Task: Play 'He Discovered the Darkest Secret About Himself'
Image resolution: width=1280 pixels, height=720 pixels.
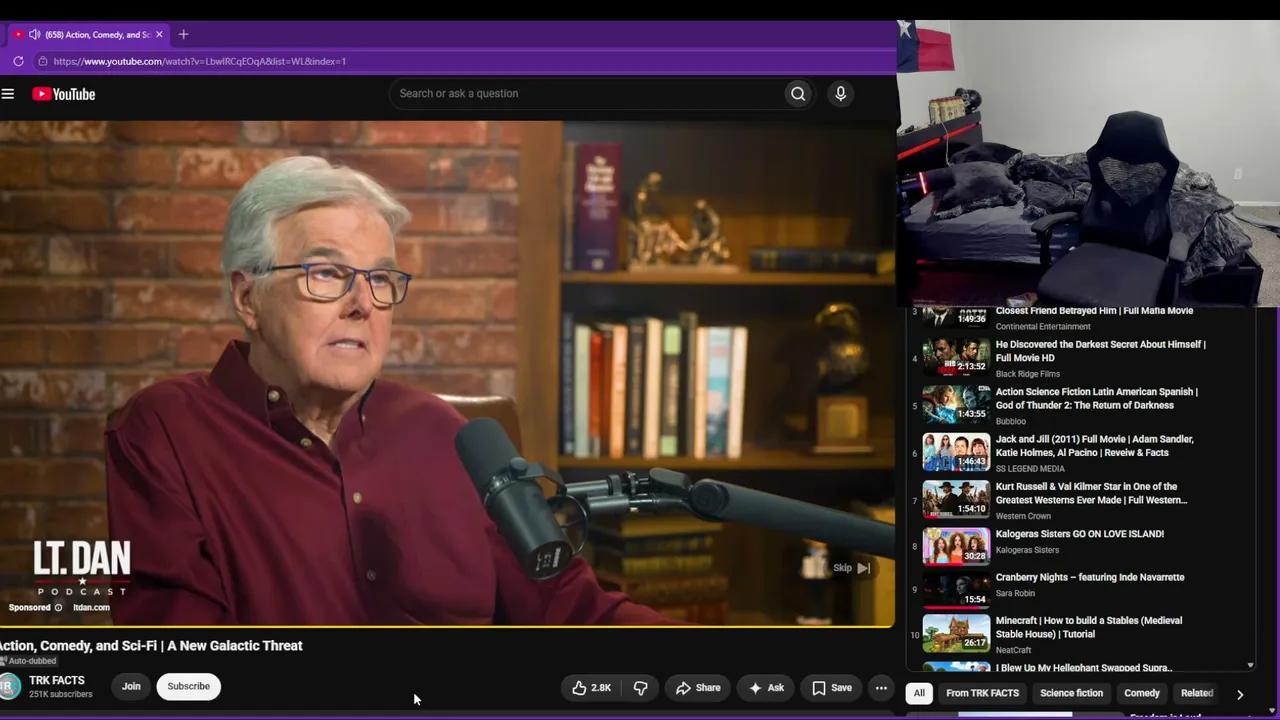Action: coord(1101,351)
